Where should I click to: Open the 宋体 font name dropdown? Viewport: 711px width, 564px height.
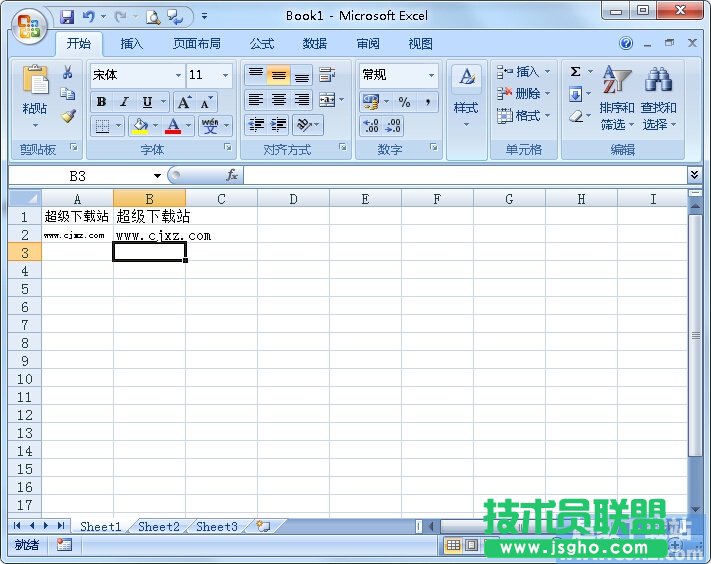pos(178,75)
